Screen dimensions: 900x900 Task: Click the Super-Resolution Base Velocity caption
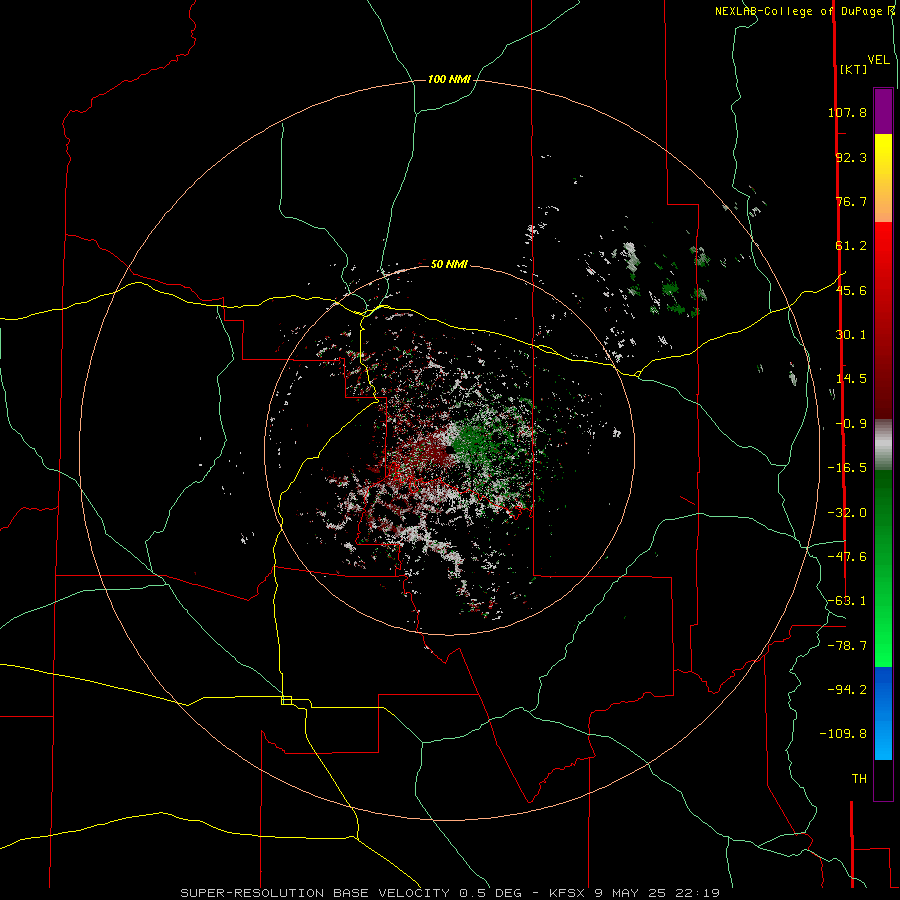click(x=449, y=893)
